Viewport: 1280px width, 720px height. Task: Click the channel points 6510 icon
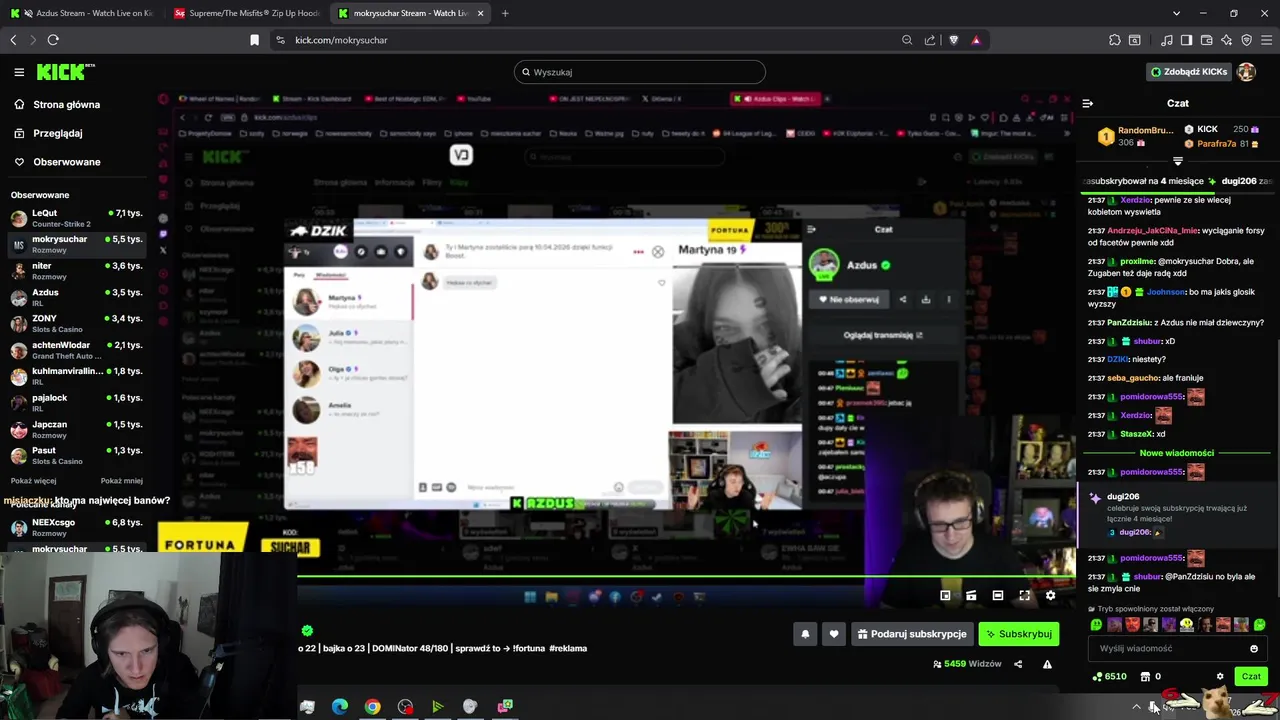[1110, 677]
